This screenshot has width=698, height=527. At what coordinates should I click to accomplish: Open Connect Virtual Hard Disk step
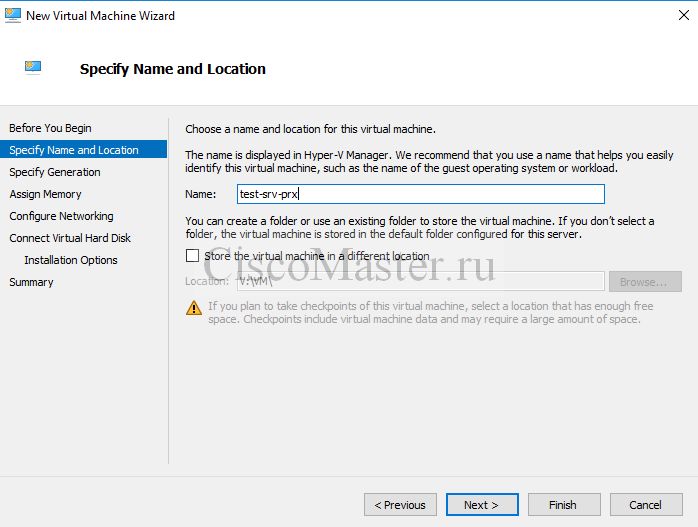70,238
